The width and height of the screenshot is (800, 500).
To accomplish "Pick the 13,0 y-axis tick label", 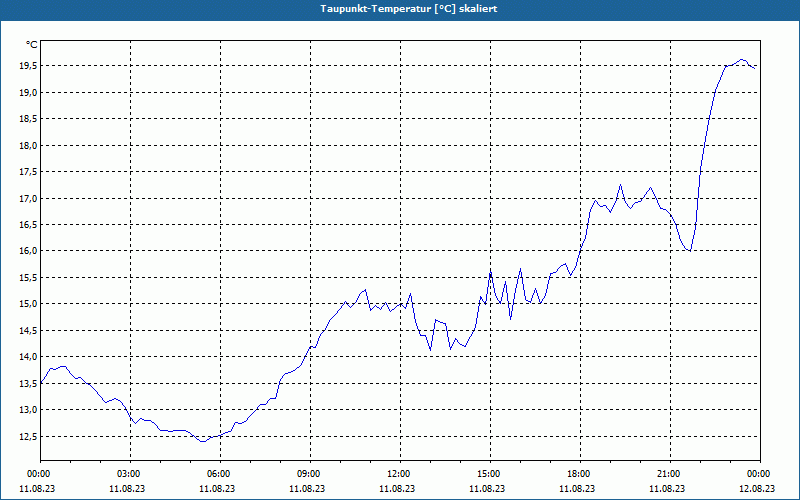I will 28,410.
